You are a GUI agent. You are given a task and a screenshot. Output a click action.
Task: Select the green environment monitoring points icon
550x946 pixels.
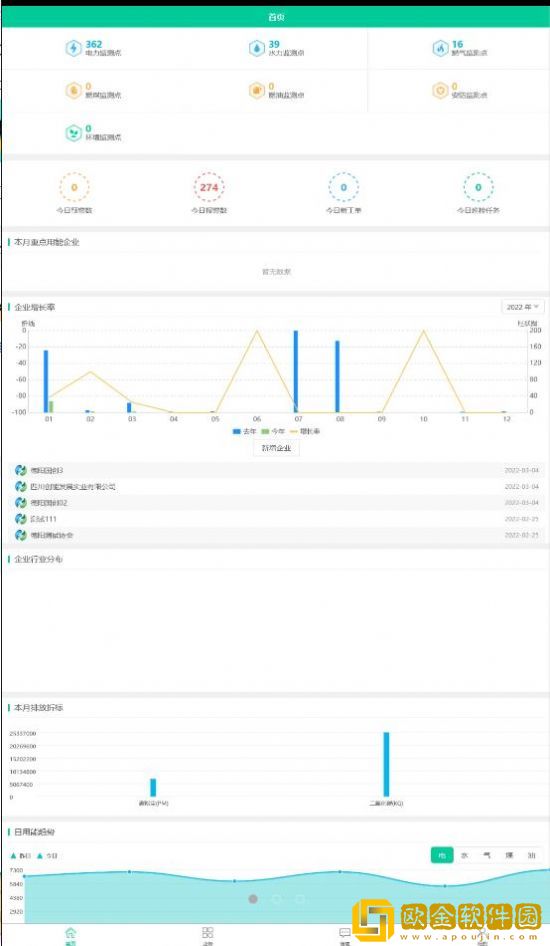pos(74,133)
